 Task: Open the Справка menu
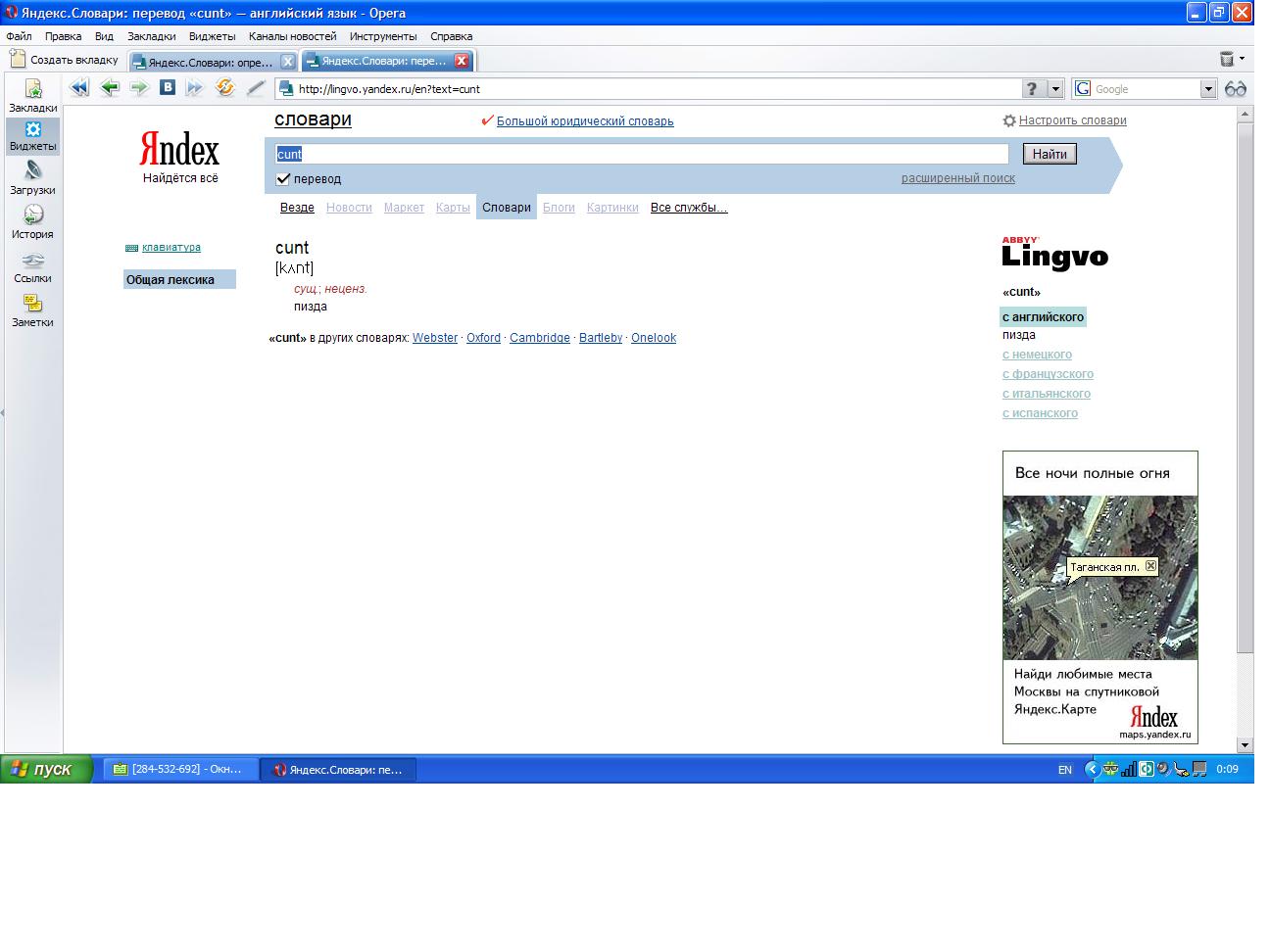coord(451,36)
